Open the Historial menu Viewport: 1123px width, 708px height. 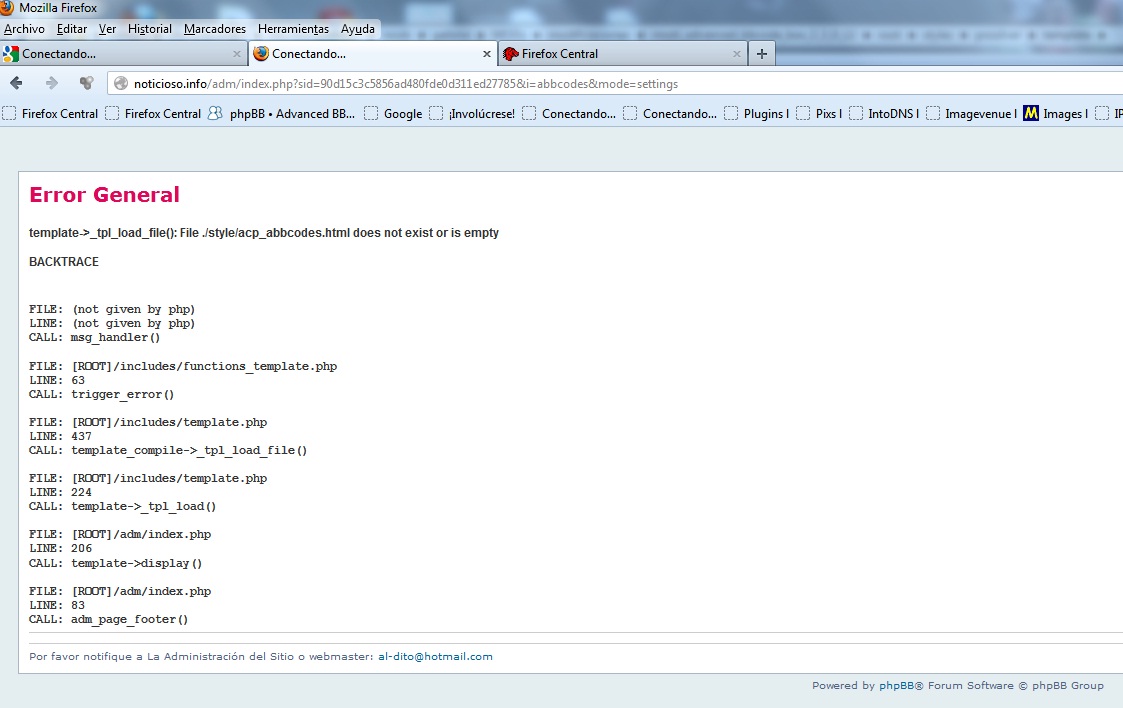pos(150,29)
